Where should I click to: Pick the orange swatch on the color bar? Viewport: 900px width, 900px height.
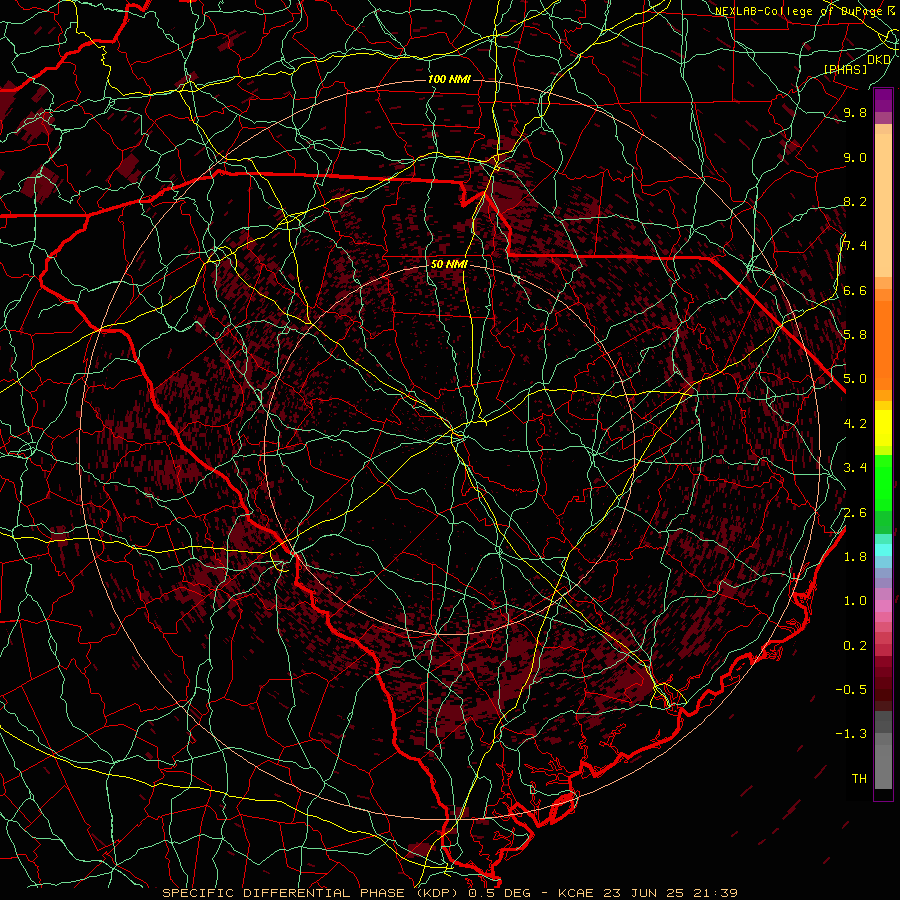[x=883, y=344]
